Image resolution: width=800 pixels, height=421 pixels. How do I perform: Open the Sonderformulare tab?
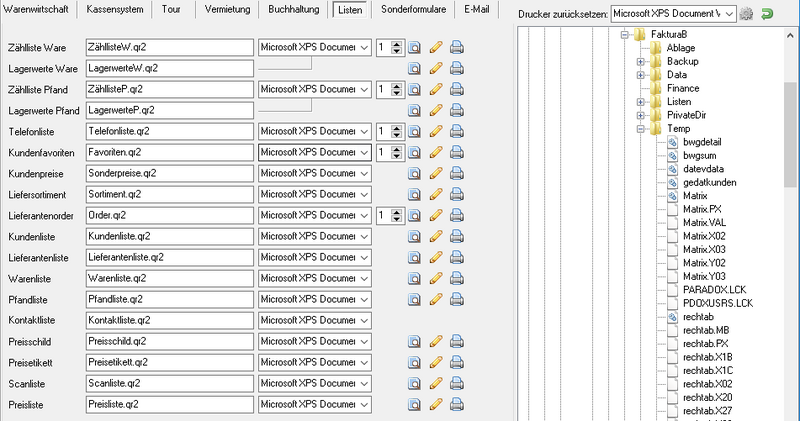click(411, 10)
